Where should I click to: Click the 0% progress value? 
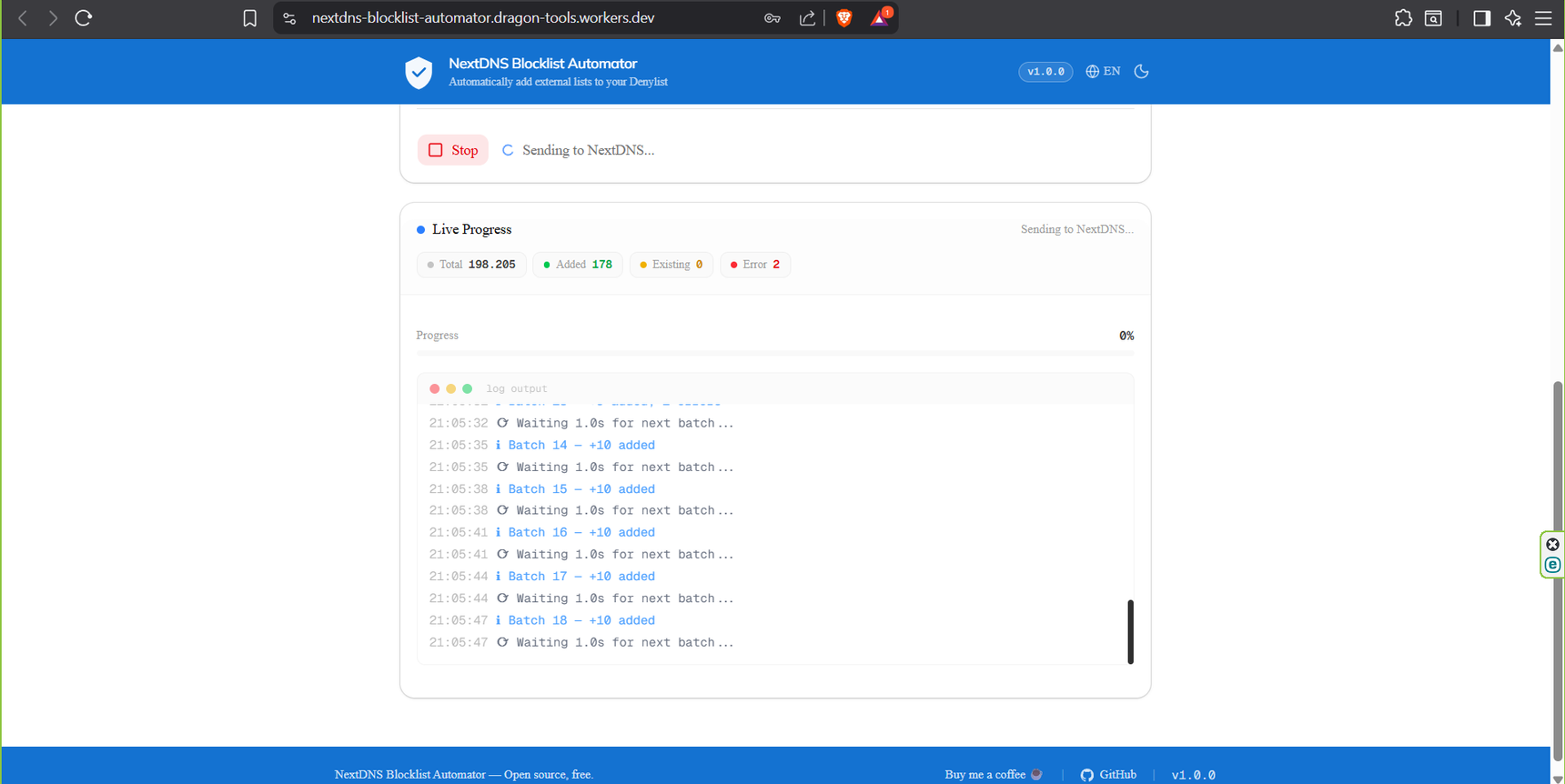[1126, 336]
